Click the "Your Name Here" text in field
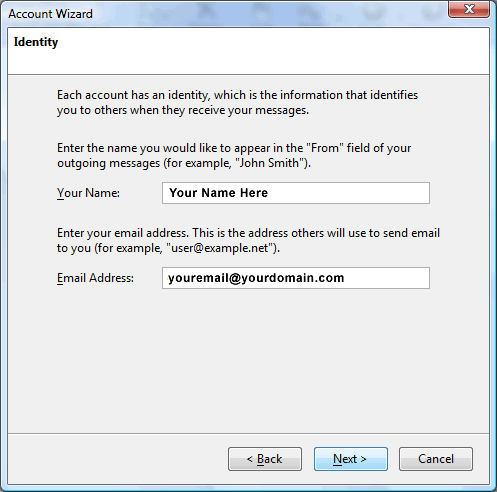Viewport: 497px width, 492px height. pyautogui.click(x=218, y=193)
